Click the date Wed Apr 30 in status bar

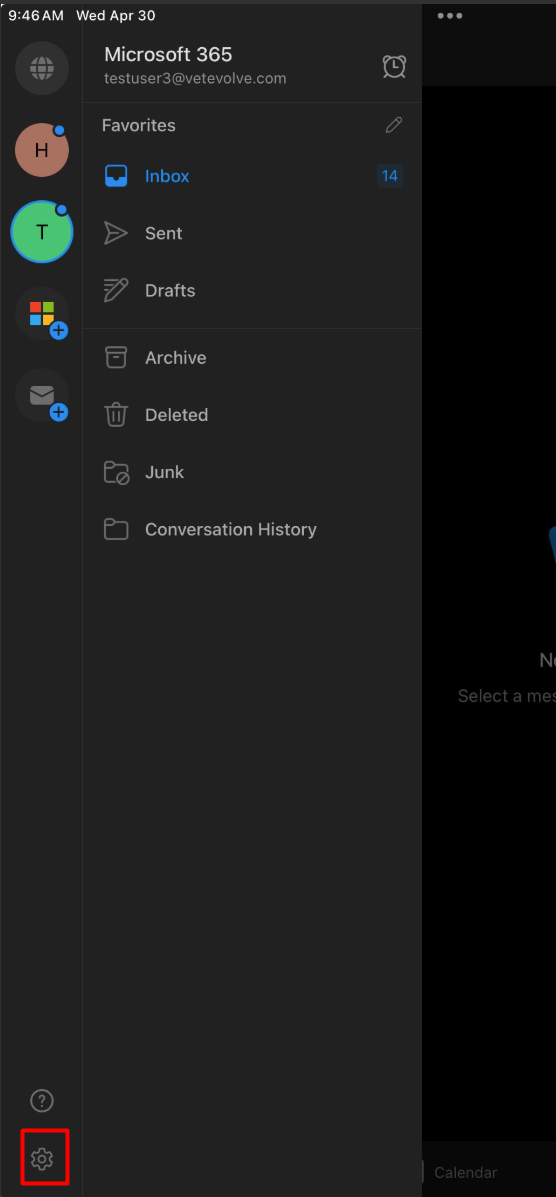(115, 15)
